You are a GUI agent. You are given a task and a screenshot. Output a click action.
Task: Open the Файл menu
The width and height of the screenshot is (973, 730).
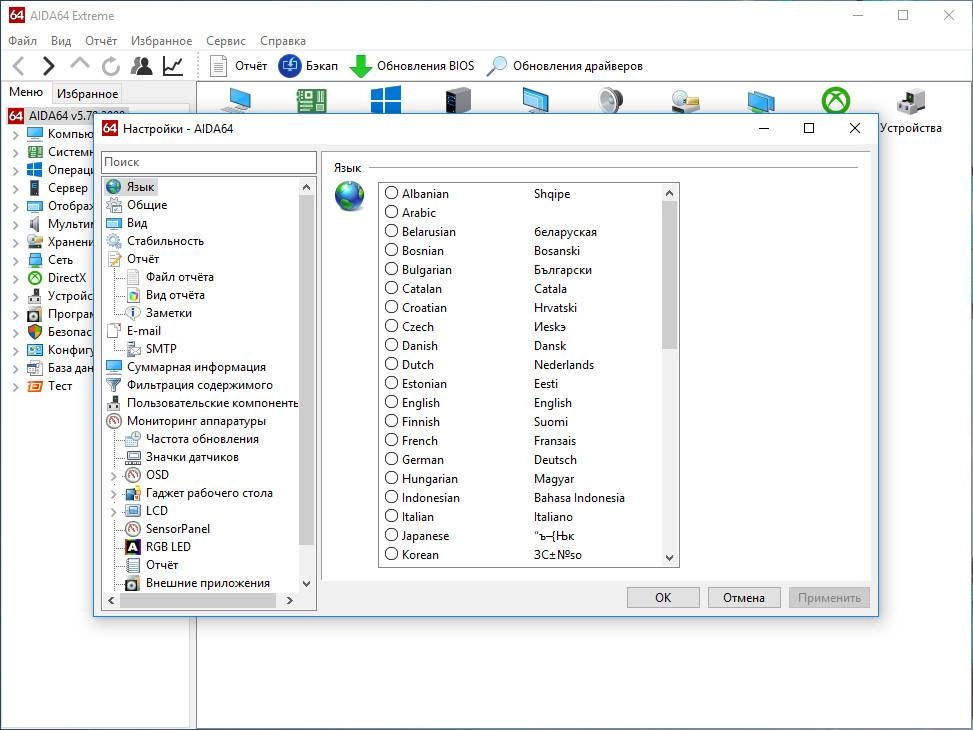[22, 41]
